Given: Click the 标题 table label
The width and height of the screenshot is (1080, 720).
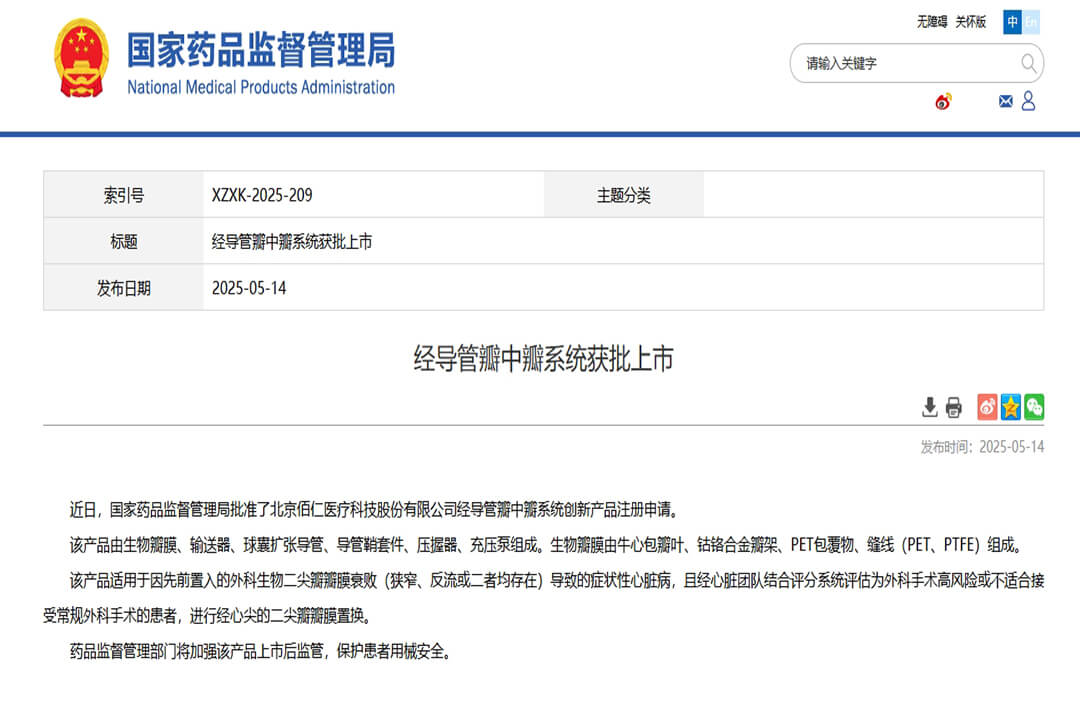Looking at the screenshot, I should coord(124,242).
